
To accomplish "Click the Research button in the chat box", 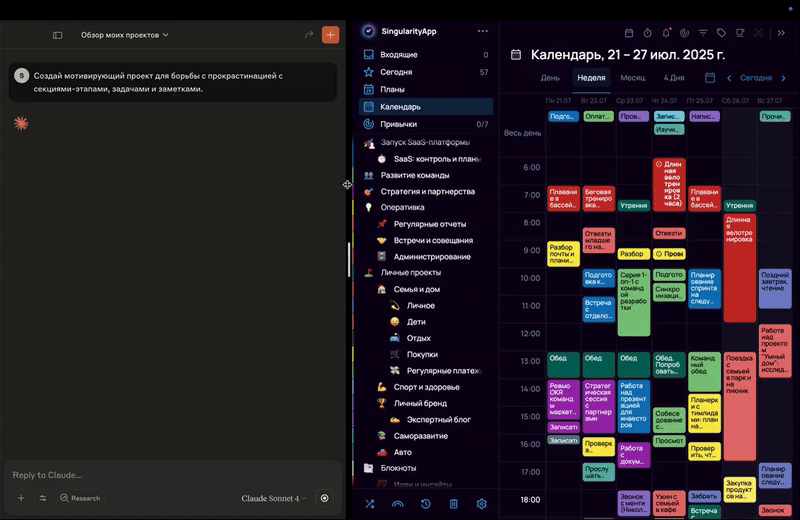I will tap(80, 498).
